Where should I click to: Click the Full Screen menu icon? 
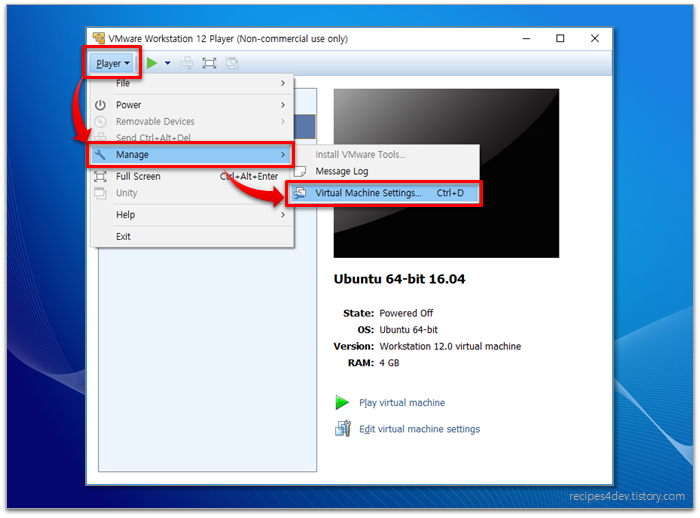click(x=100, y=176)
